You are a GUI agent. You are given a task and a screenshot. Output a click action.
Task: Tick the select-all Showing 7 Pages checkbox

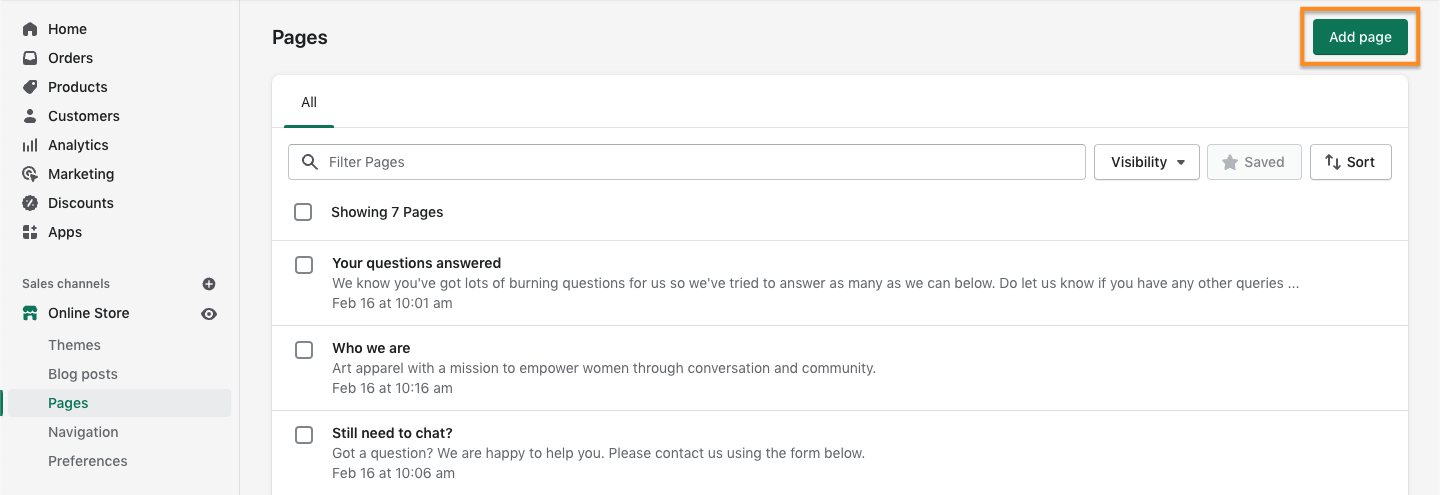(x=303, y=212)
